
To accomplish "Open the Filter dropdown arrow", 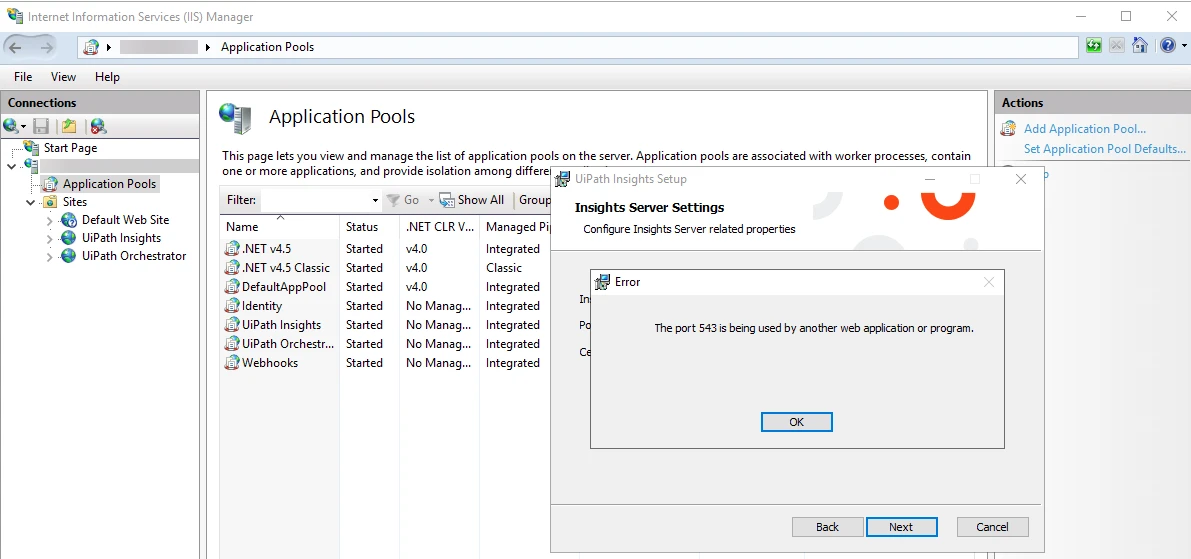I will point(375,200).
